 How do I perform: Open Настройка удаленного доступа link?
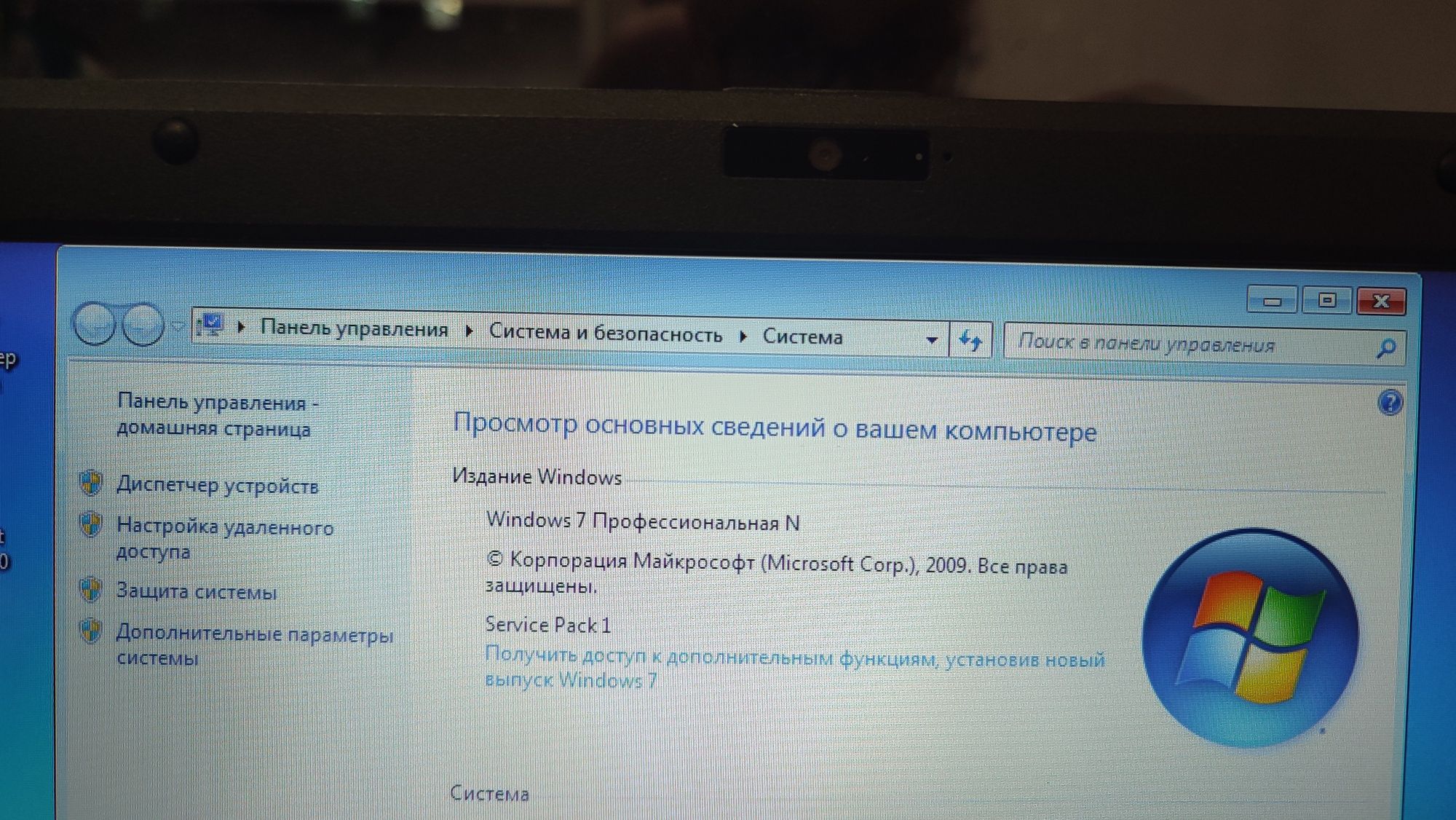click(x=224, y=539)
